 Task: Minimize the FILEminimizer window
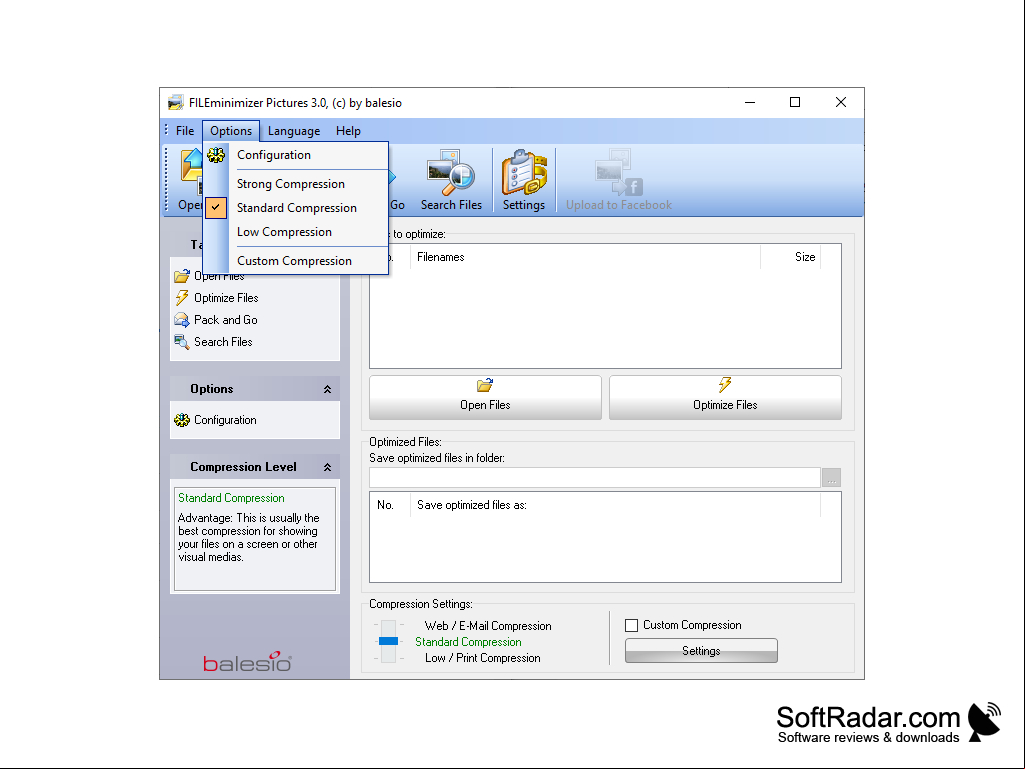[x=750, y=103]
